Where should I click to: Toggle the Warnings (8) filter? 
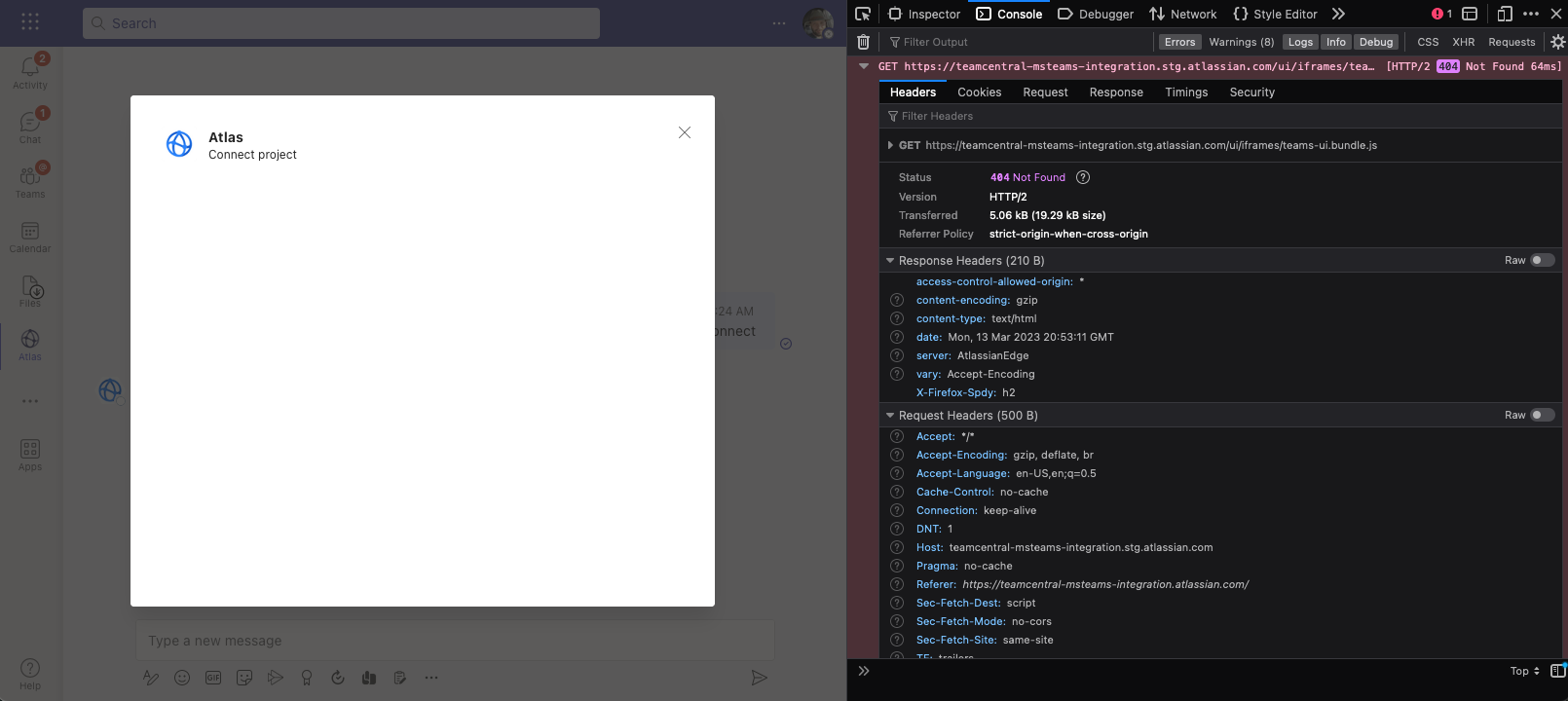1241,42
